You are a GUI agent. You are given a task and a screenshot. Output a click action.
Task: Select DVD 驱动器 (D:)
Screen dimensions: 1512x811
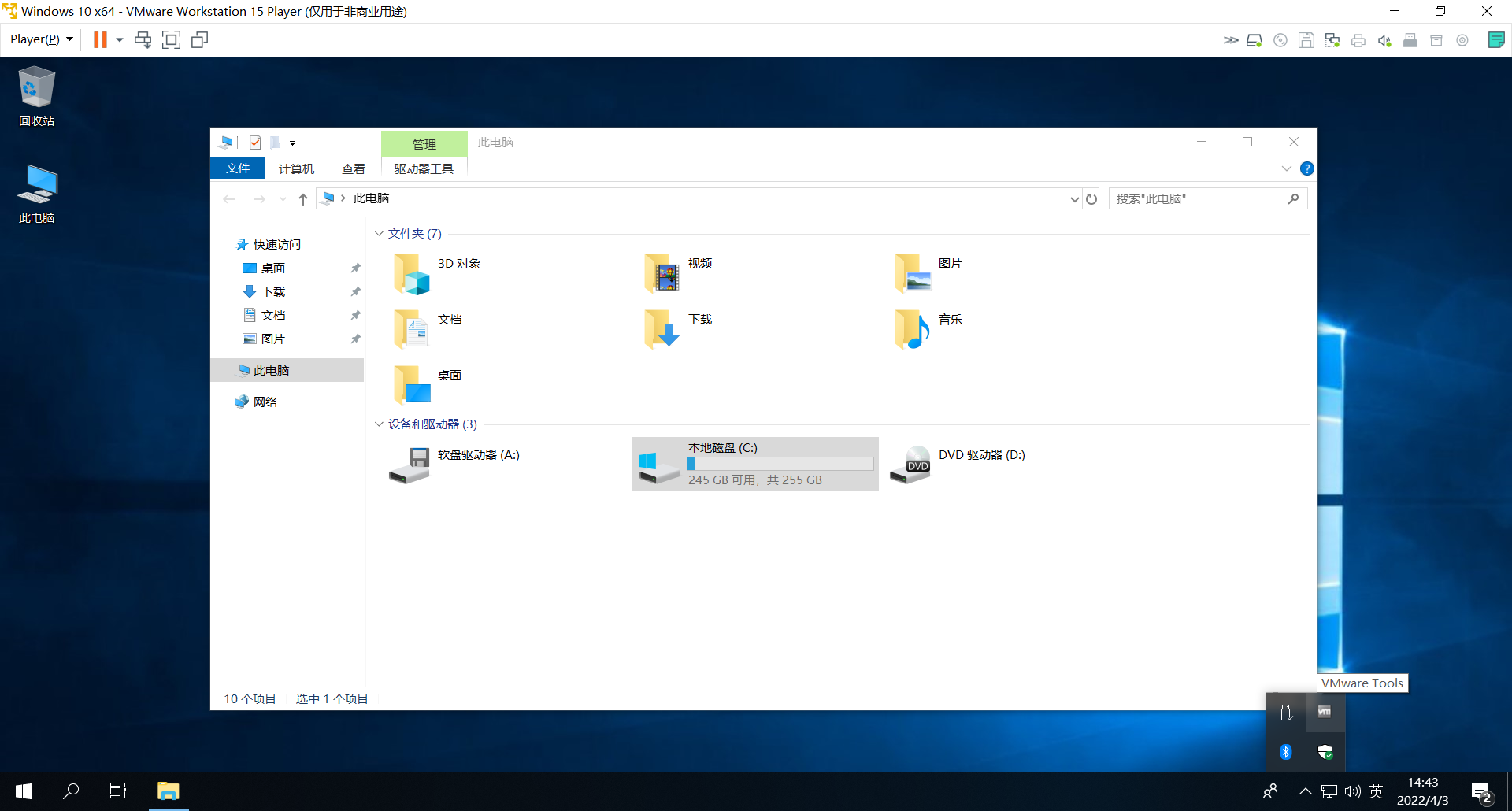point(958,465)
